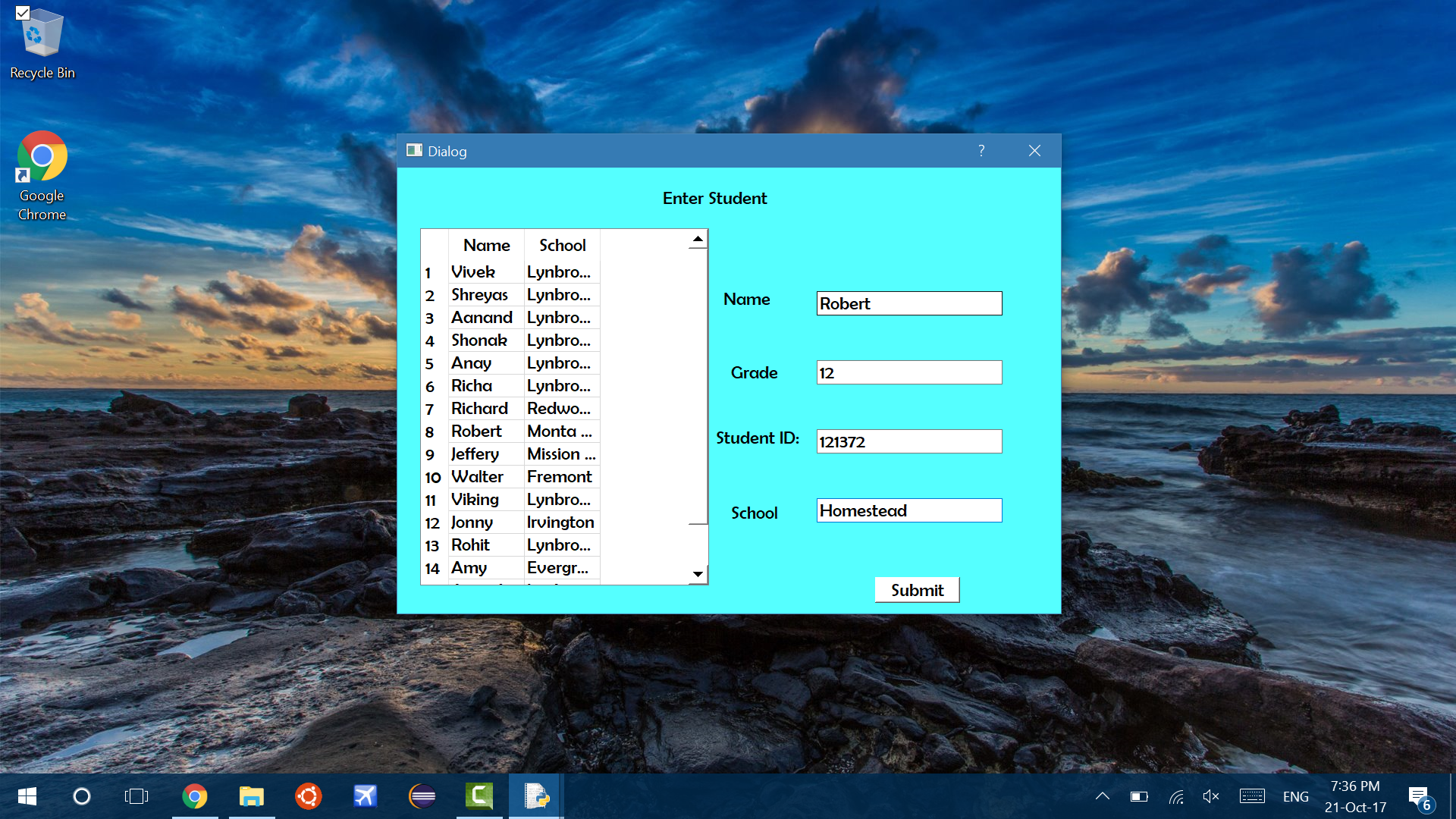Viewport: 1456px width, 819px height.
Task: Click the Name column header
Action: pyautogui.click(x=486, y=245)
